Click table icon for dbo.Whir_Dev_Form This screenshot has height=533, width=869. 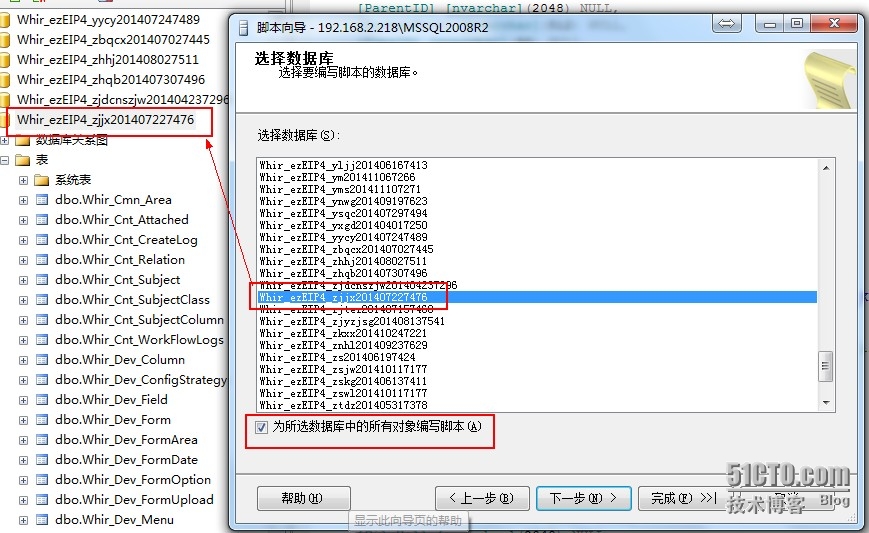tap(42, 420)
